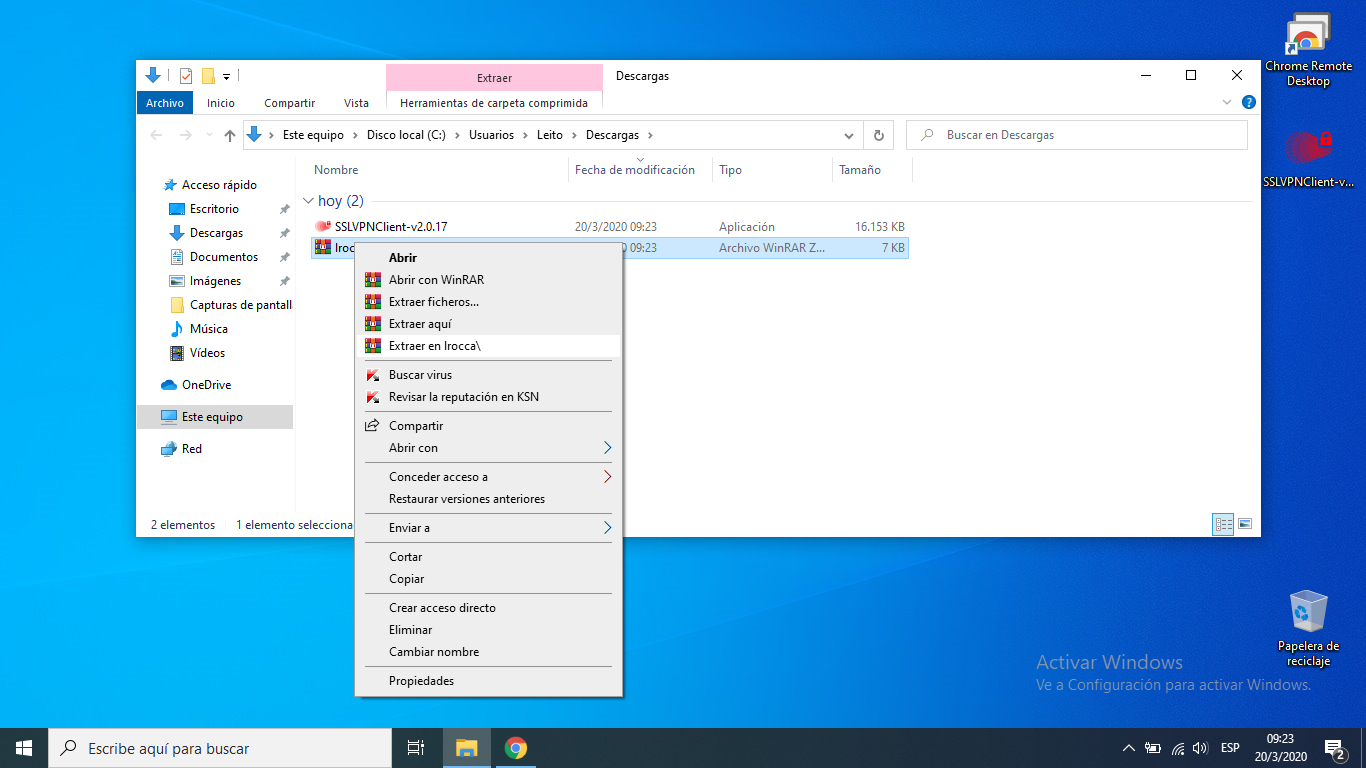The height and width of the screenshot is (768, 1366).
Task: Open Google Chrome from the taskbar
Action: (x=516, y=748)
